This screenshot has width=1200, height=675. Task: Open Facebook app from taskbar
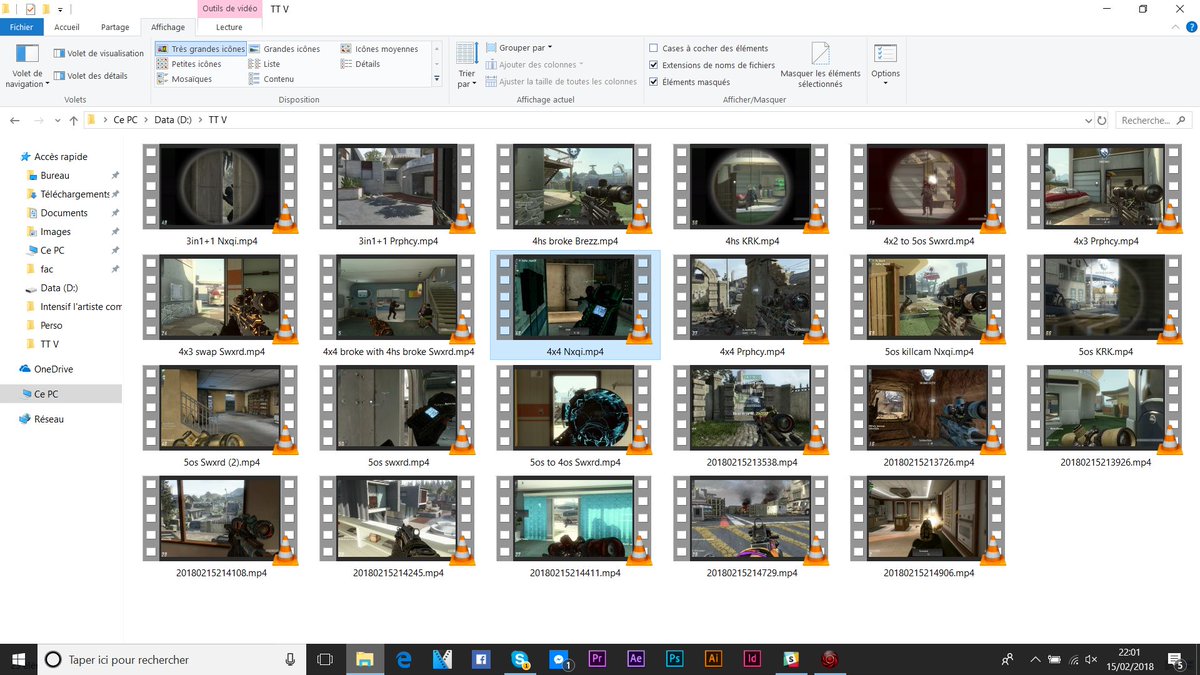coord(481,659)
